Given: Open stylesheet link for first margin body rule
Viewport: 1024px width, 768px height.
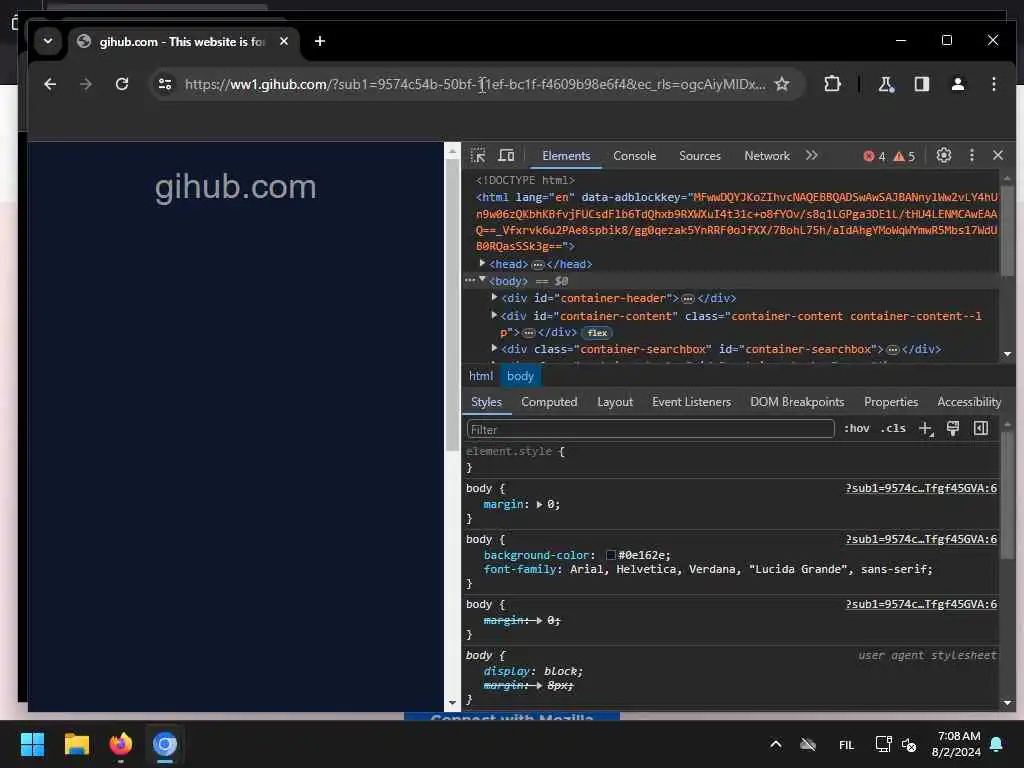Looking at the screenshot, I should (x=921, y=488).
